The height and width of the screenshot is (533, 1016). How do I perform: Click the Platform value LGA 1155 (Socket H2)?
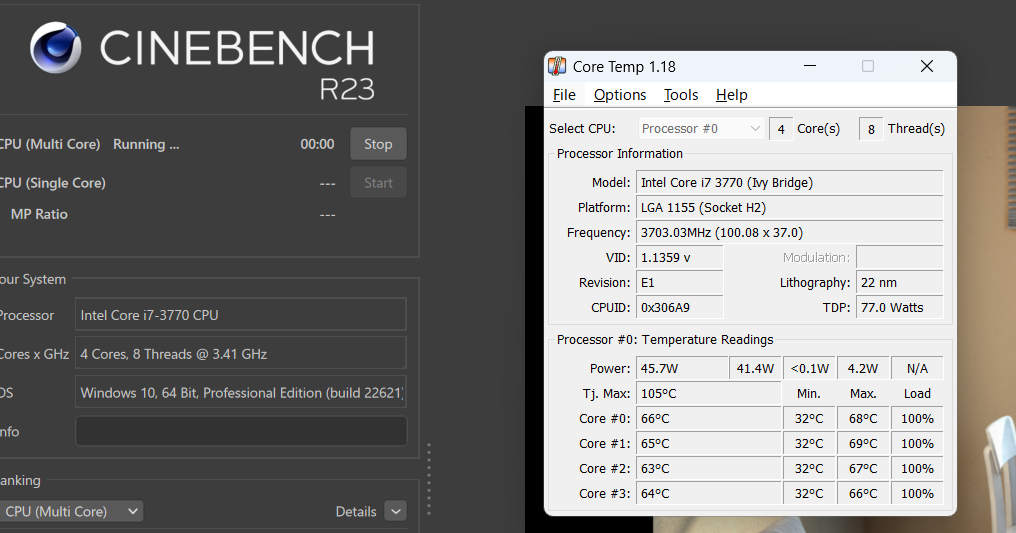pos(789,208)
